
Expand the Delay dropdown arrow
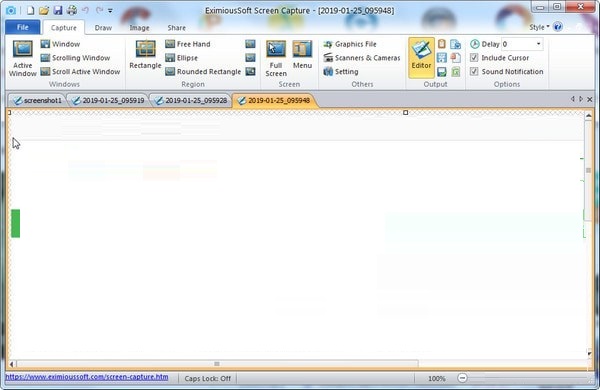(538, 44)
